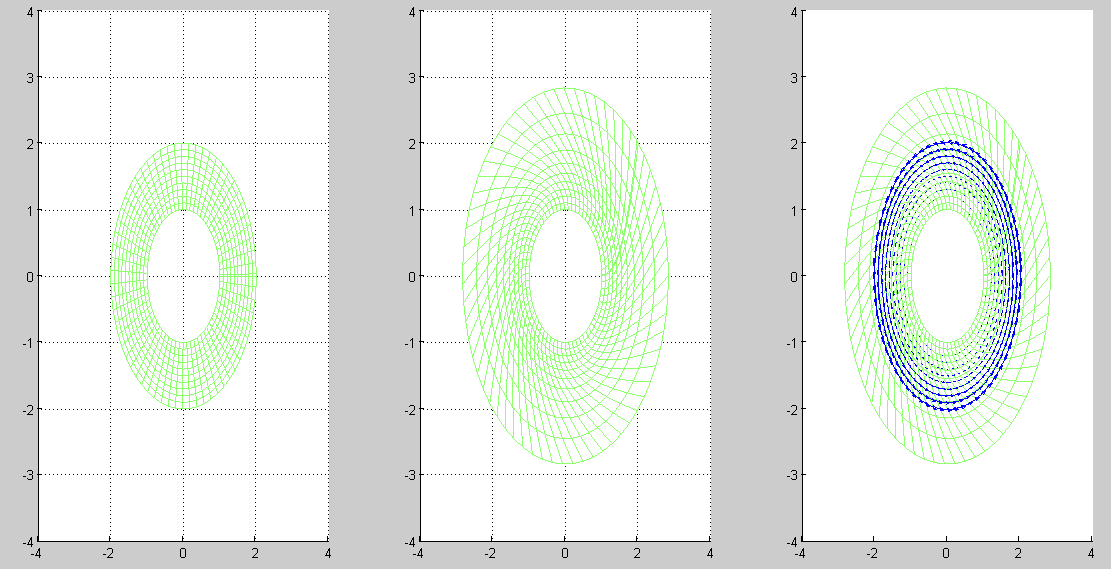Click the white center hole in the right plot
This screenshot has width=1111, height=569.
[946, 276]
